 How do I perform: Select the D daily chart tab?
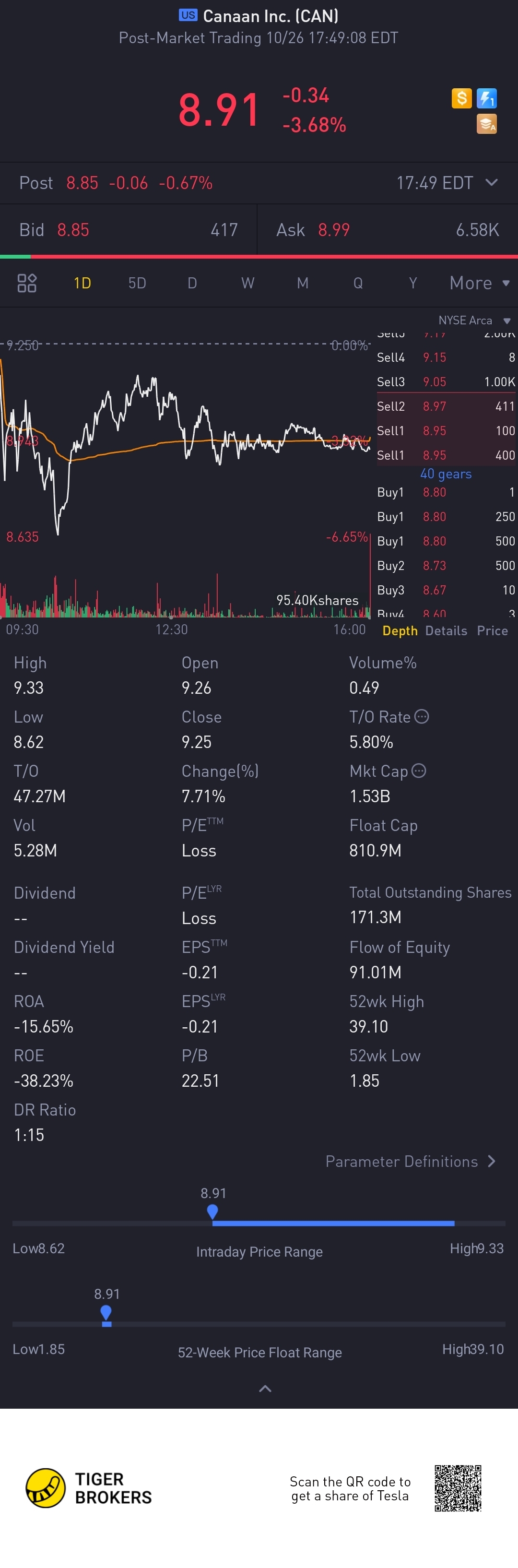[x=192, y=283]
